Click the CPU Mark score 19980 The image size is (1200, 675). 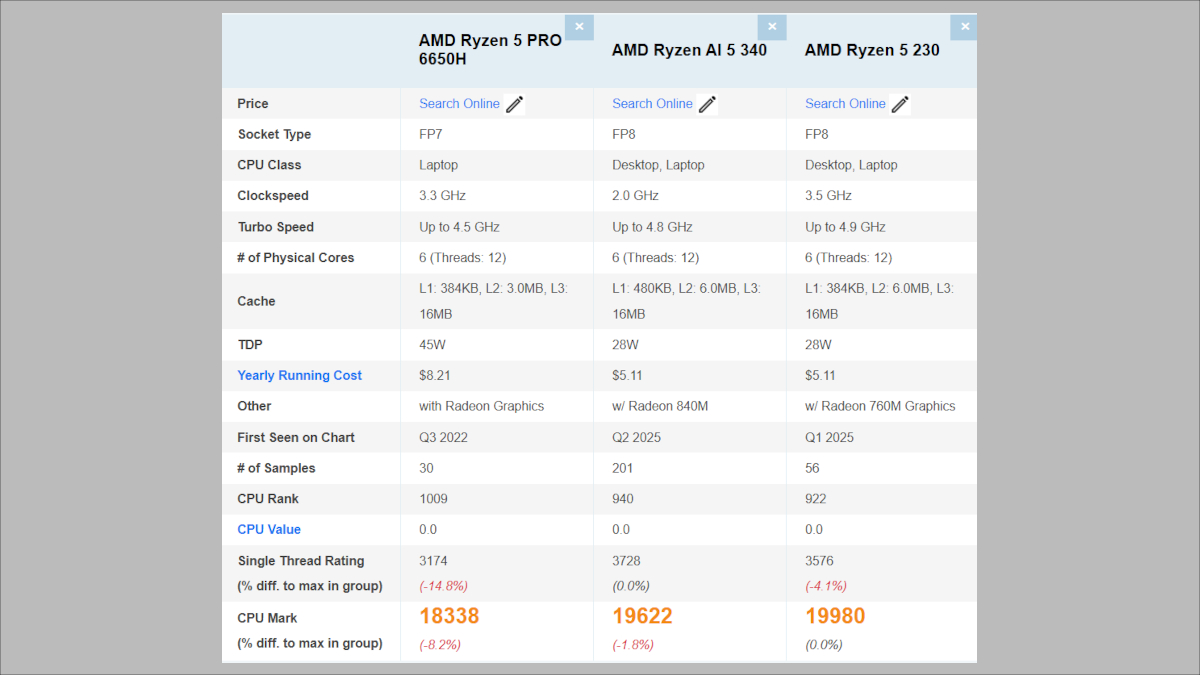(x=835, y=615)
